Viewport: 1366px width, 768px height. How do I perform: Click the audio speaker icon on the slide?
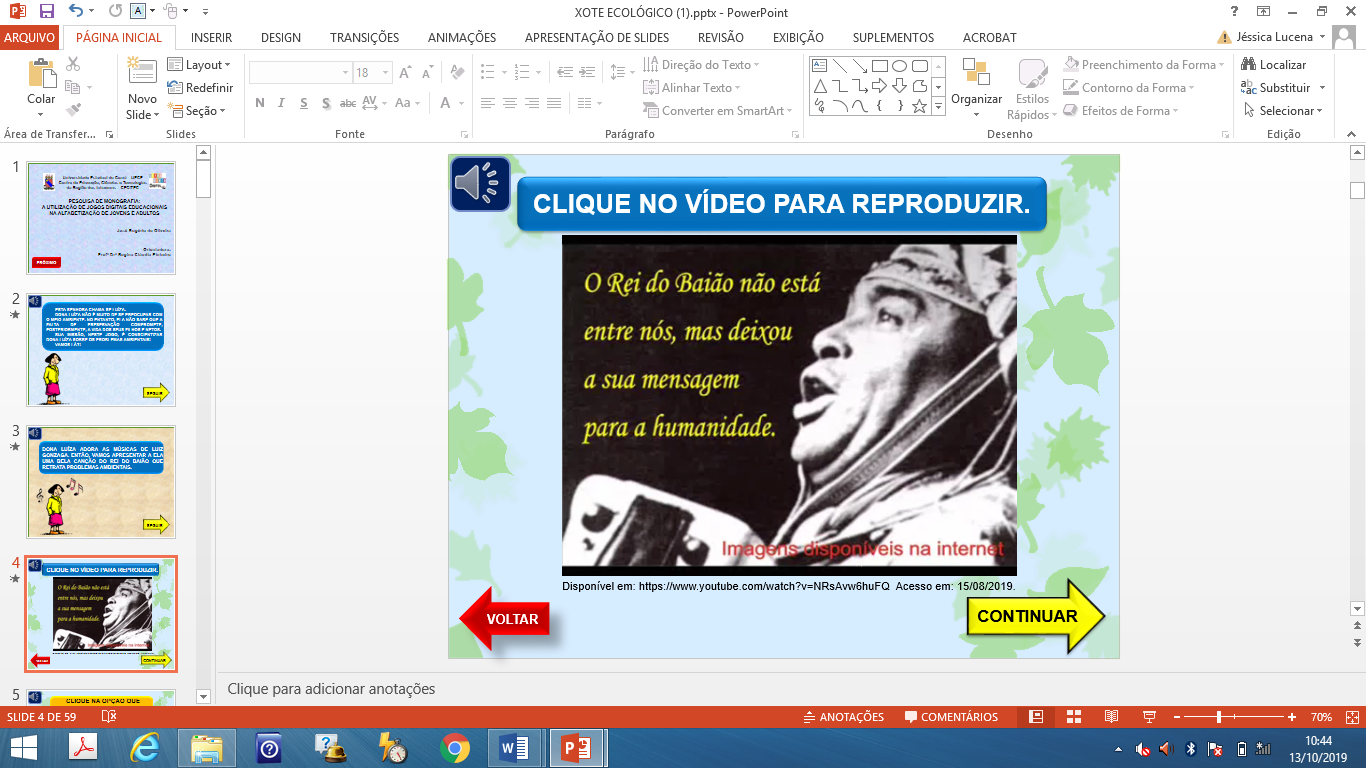(480, 183)
